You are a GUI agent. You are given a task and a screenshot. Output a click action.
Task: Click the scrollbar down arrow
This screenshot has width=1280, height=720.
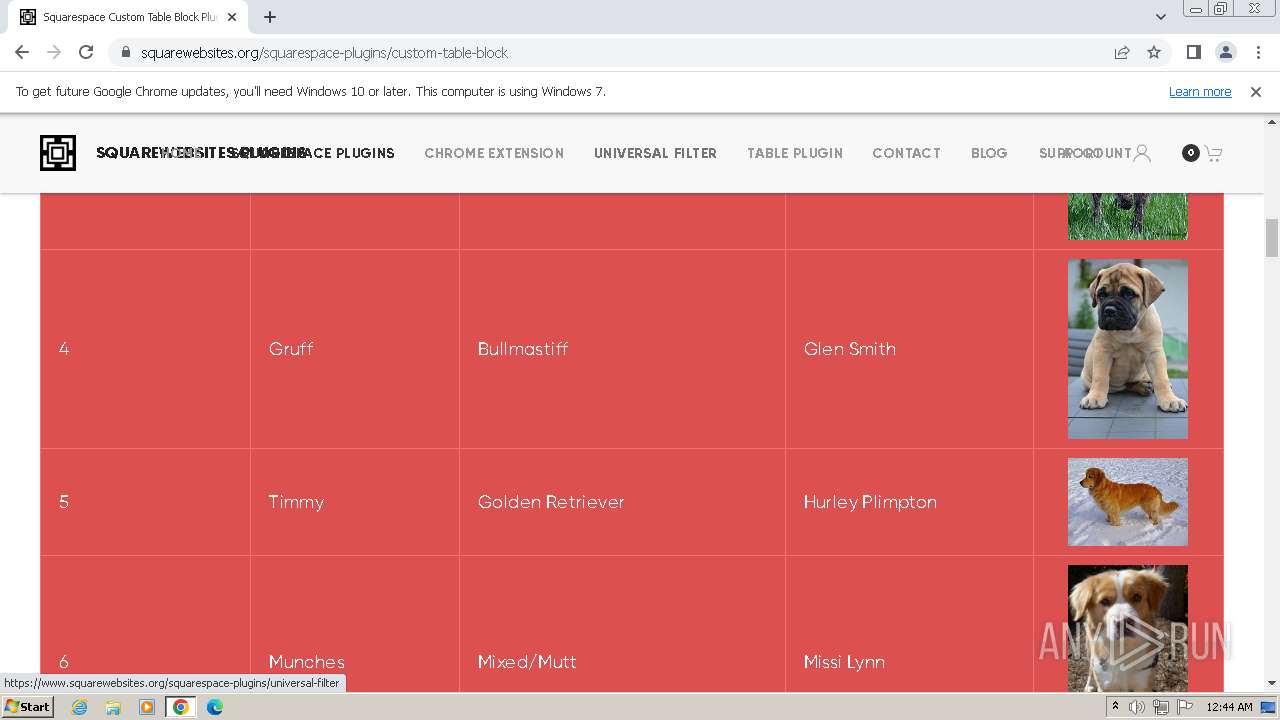click(1272, 683)
